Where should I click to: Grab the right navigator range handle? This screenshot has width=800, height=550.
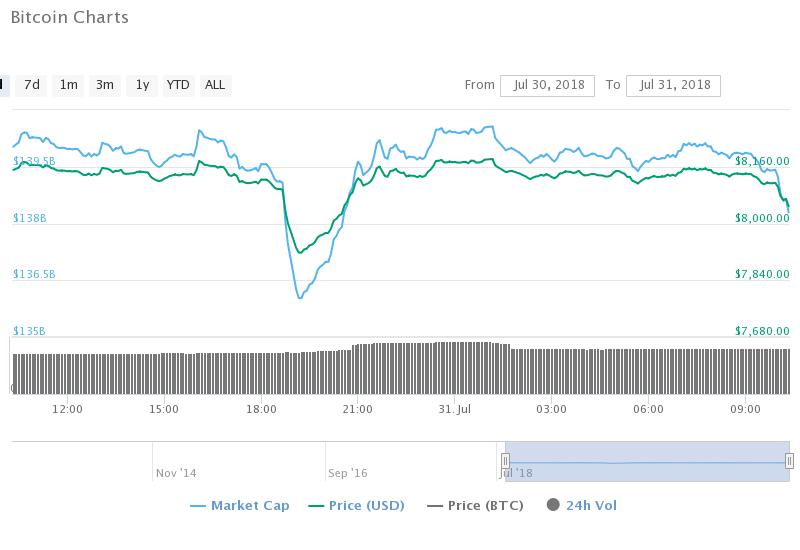tap(789, 461)
